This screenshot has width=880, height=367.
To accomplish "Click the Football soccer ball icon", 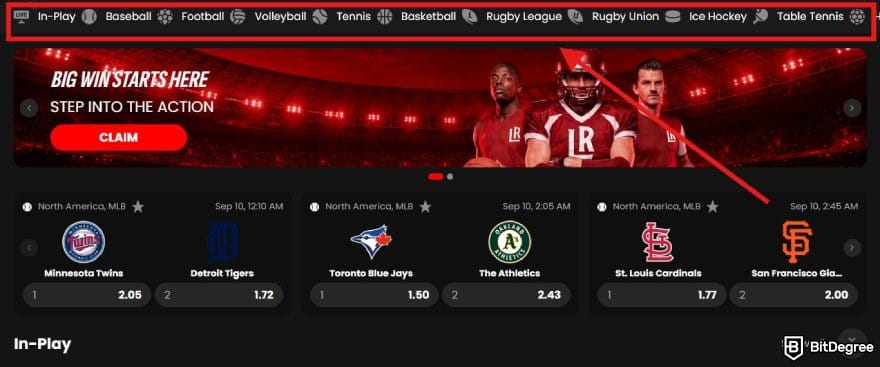I will pyautogui.click(x=165, y=17).
